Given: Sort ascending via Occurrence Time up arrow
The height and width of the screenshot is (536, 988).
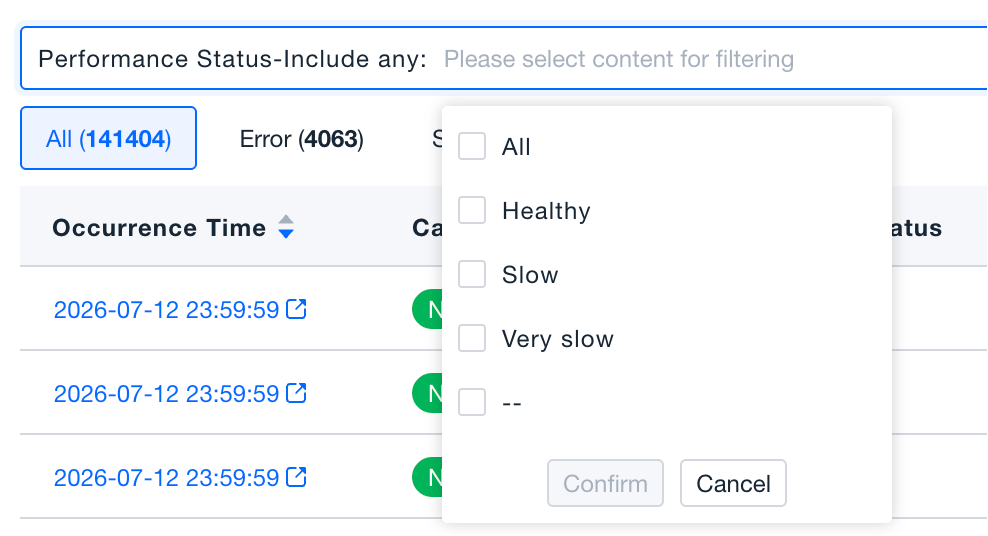Looking at the screenshot, I should tap(286, 220).
